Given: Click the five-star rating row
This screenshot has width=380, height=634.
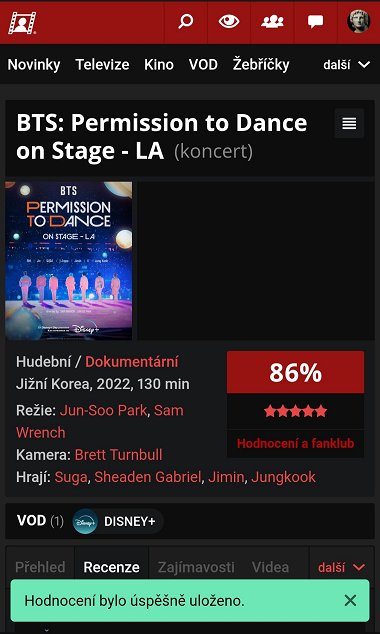Looking at the screenshot, I should 296,411.
